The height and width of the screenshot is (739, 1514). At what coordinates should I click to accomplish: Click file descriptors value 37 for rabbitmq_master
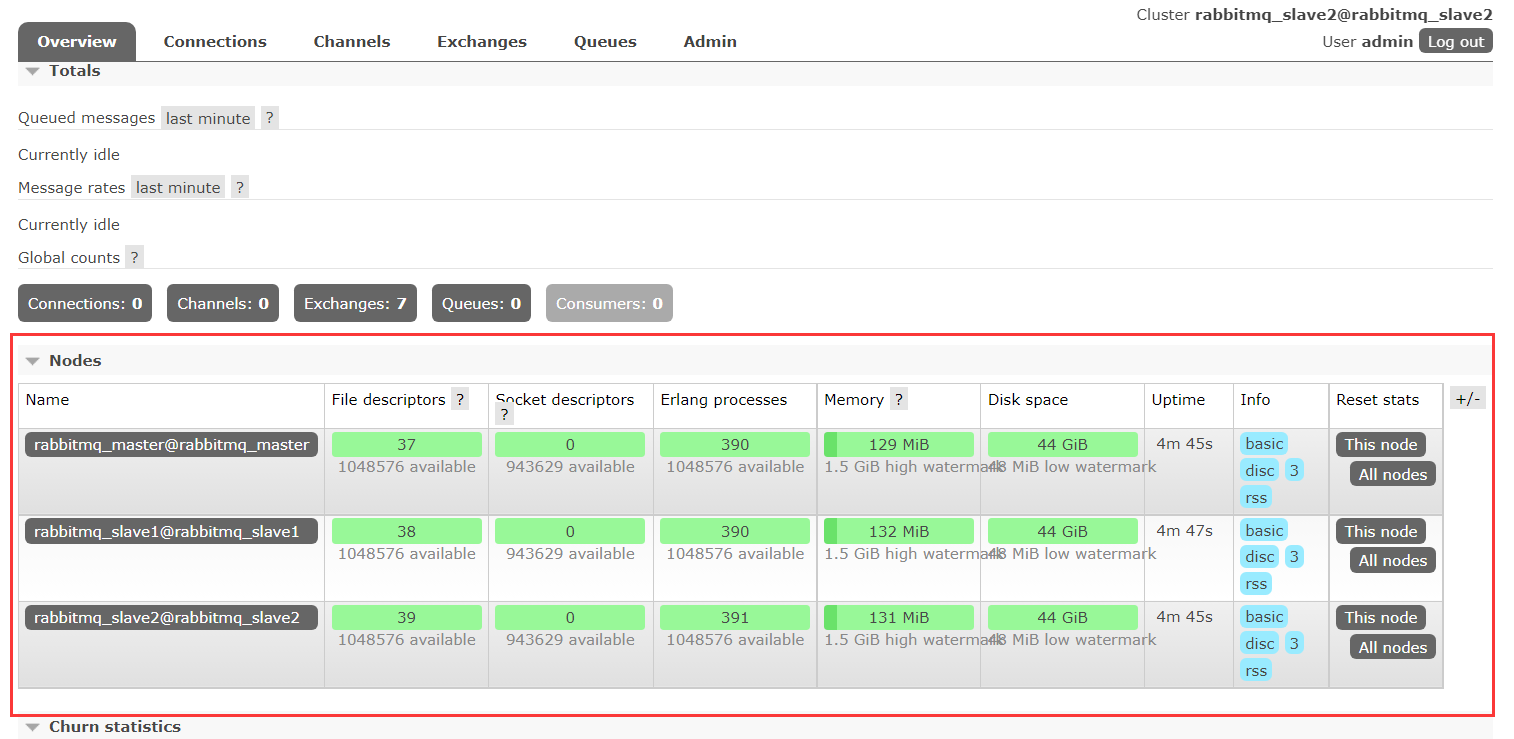(407, 445)
